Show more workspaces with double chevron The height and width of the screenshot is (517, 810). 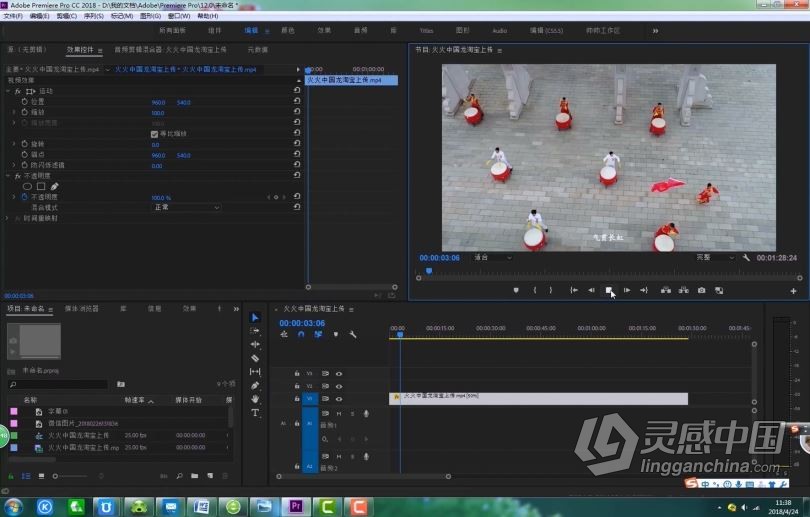coord(655,31)
